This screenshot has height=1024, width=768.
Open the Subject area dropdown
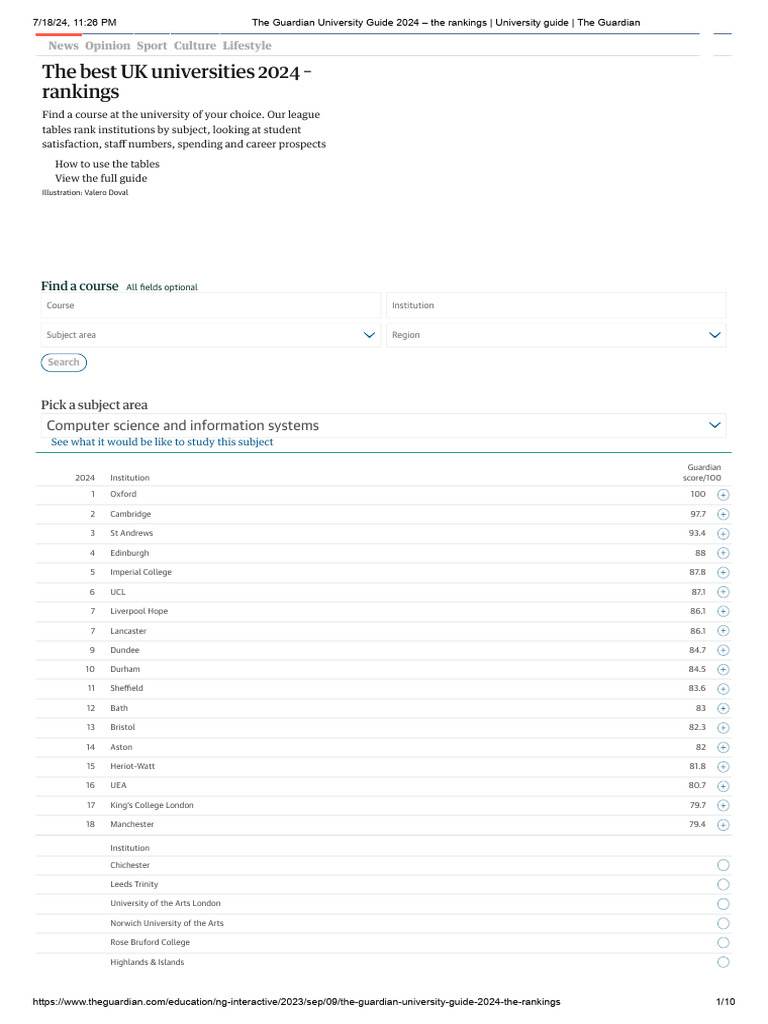211,335
